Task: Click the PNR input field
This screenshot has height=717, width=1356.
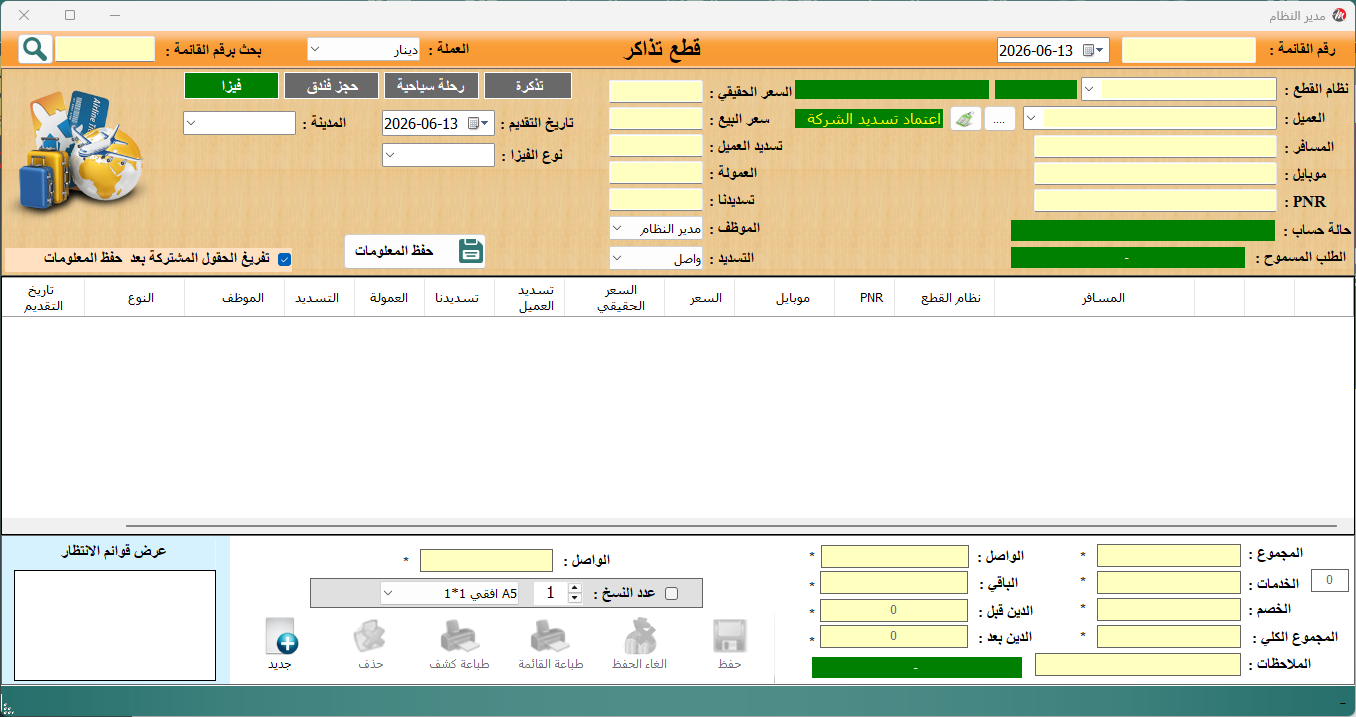Action: coord(1155,201)
